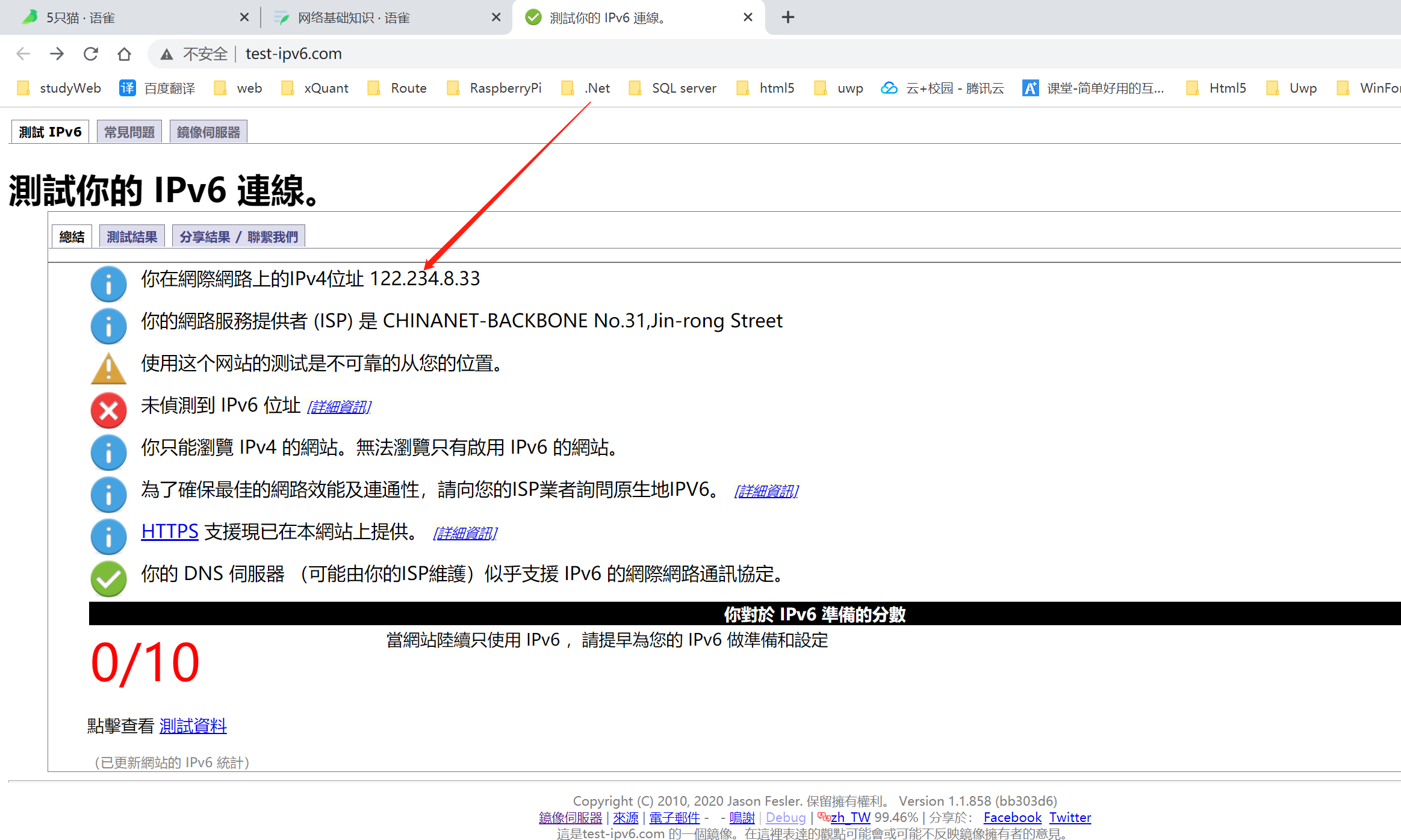Open 詳細資訊 link for 原生地IPV6 advice
The height and width of the screenshot is (840, 1401).
tap(766, 491)
